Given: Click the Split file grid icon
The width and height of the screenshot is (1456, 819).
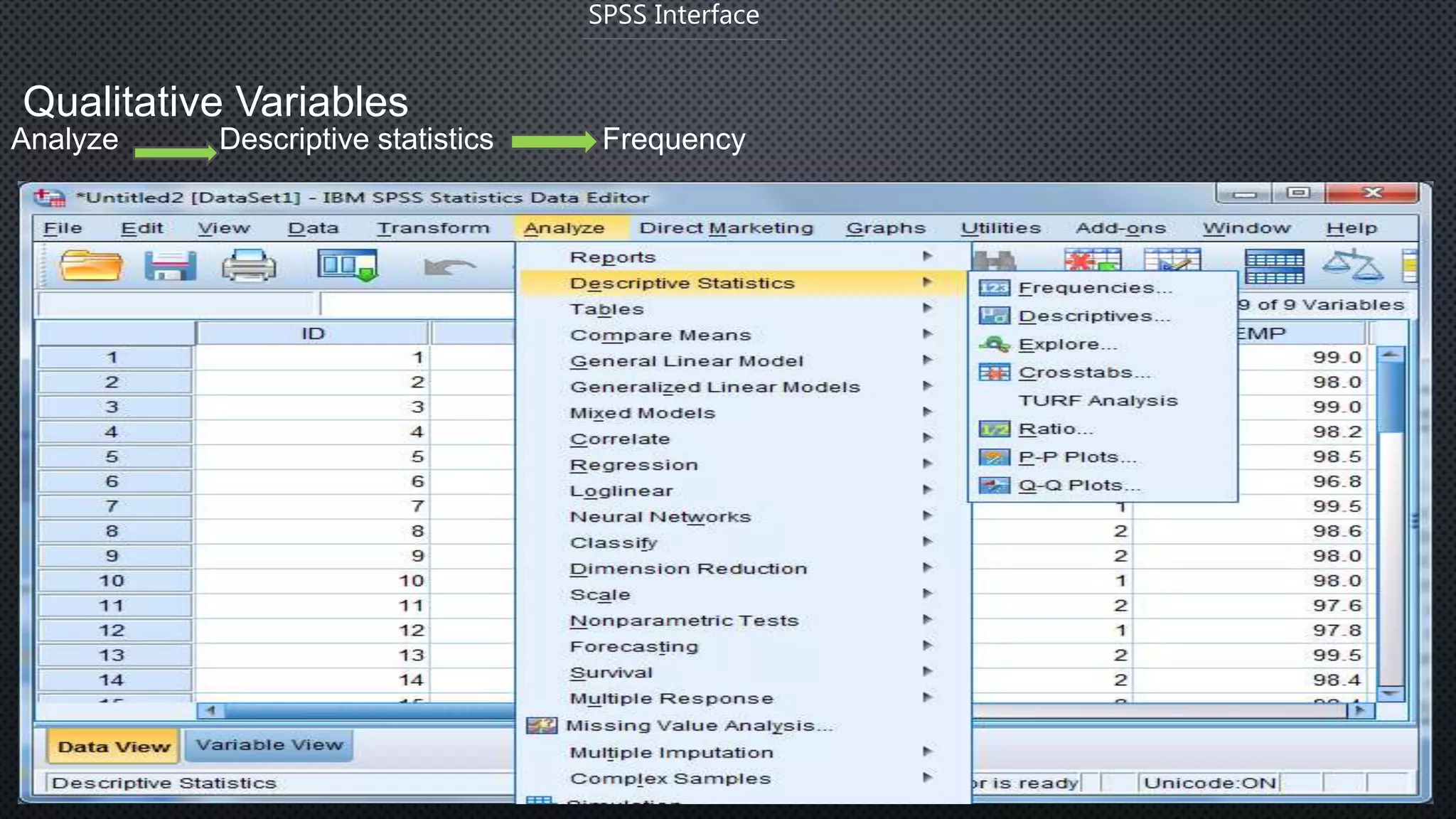Looking at the screenshot, I should click(x=1274, y=267).
